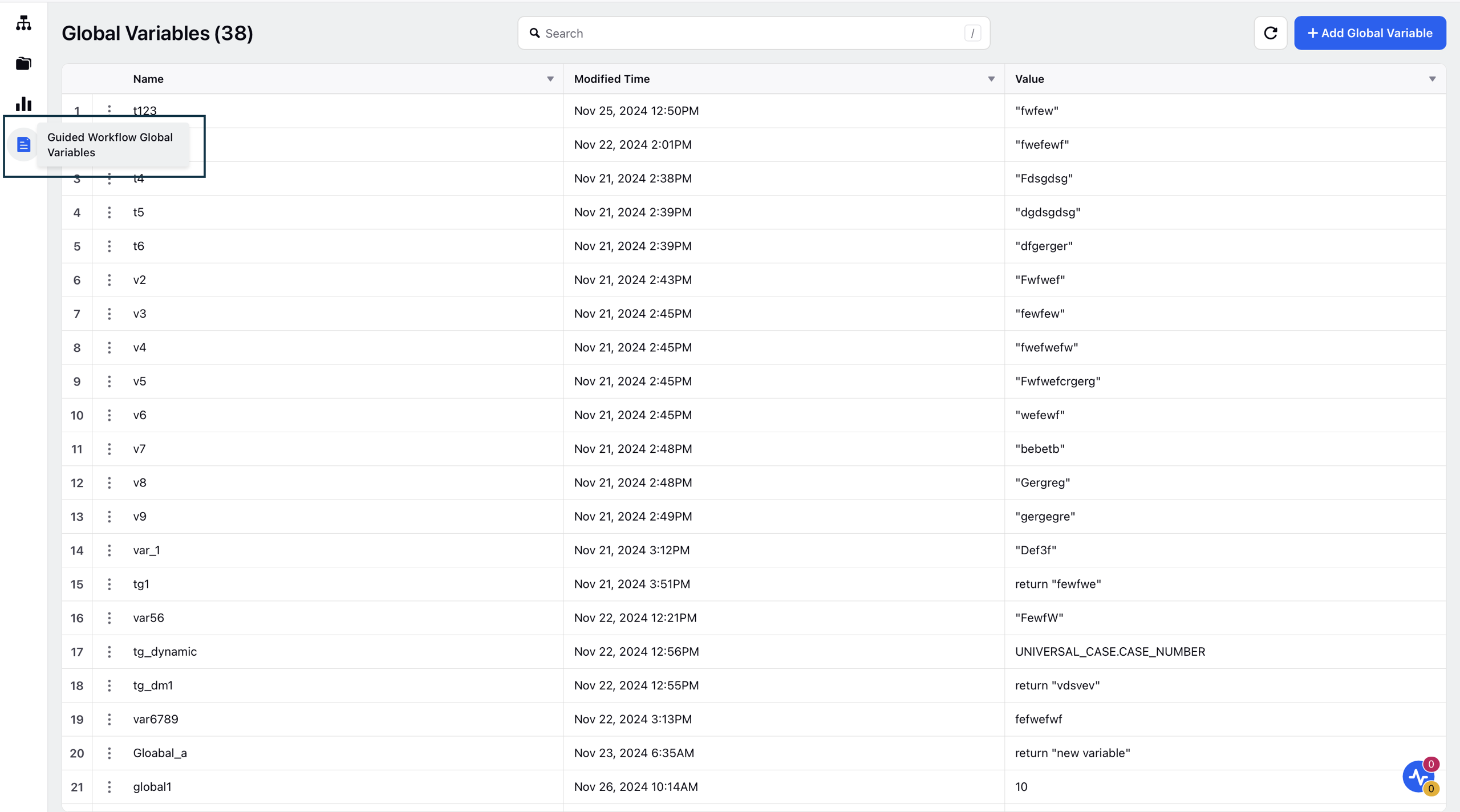The height and width of the screenshot is (812, 1460).
Task: Click the Value column header
Action: click(x=1029, y=79)
